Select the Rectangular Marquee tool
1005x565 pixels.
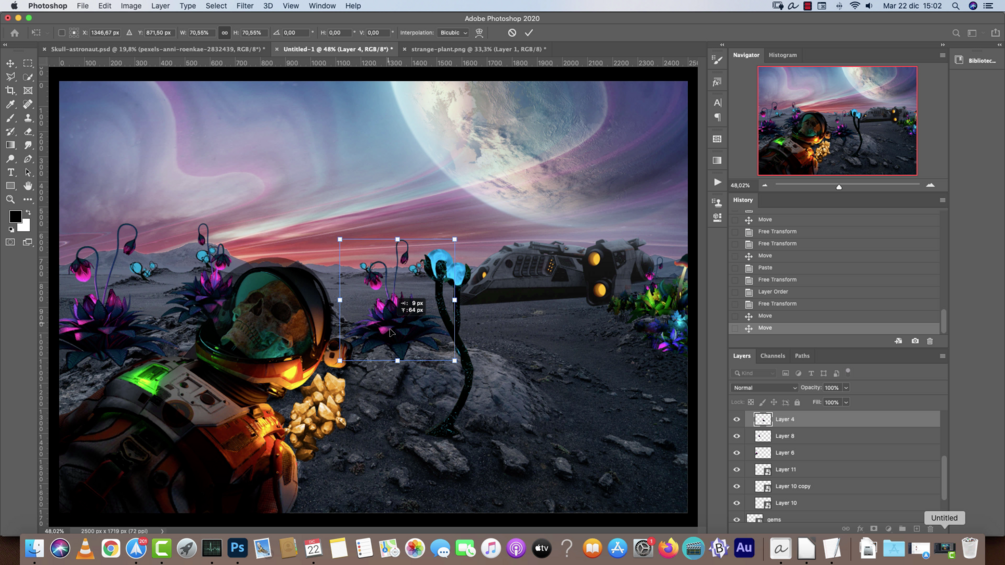pyautogui.click(x=28, y=63)
